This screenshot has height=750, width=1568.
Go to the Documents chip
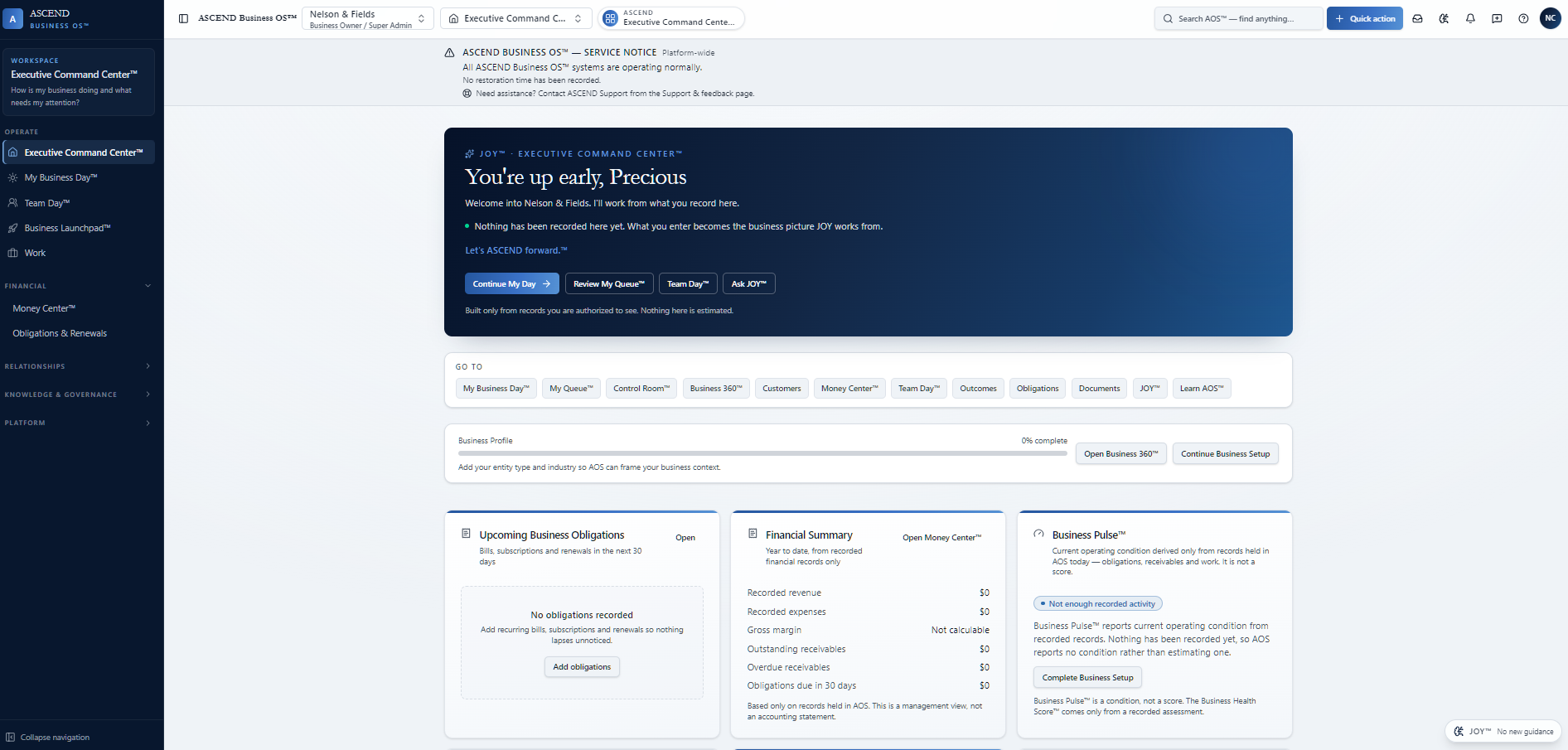tap(1099, 389)
